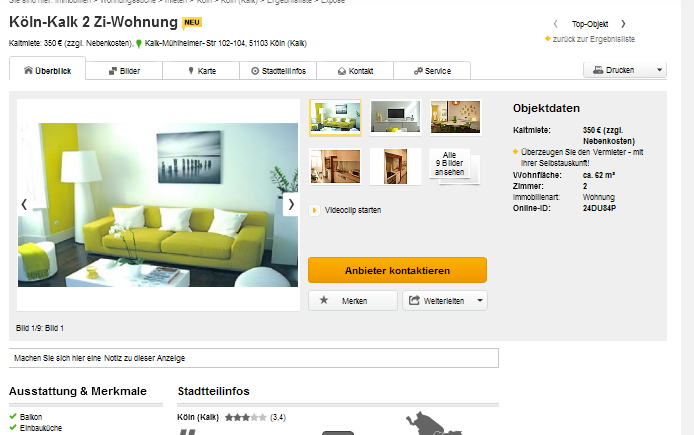Viewport: 694px width, 435px height.
Task: Show the previous gallery image arrow
Action: [x=24, y=204]
